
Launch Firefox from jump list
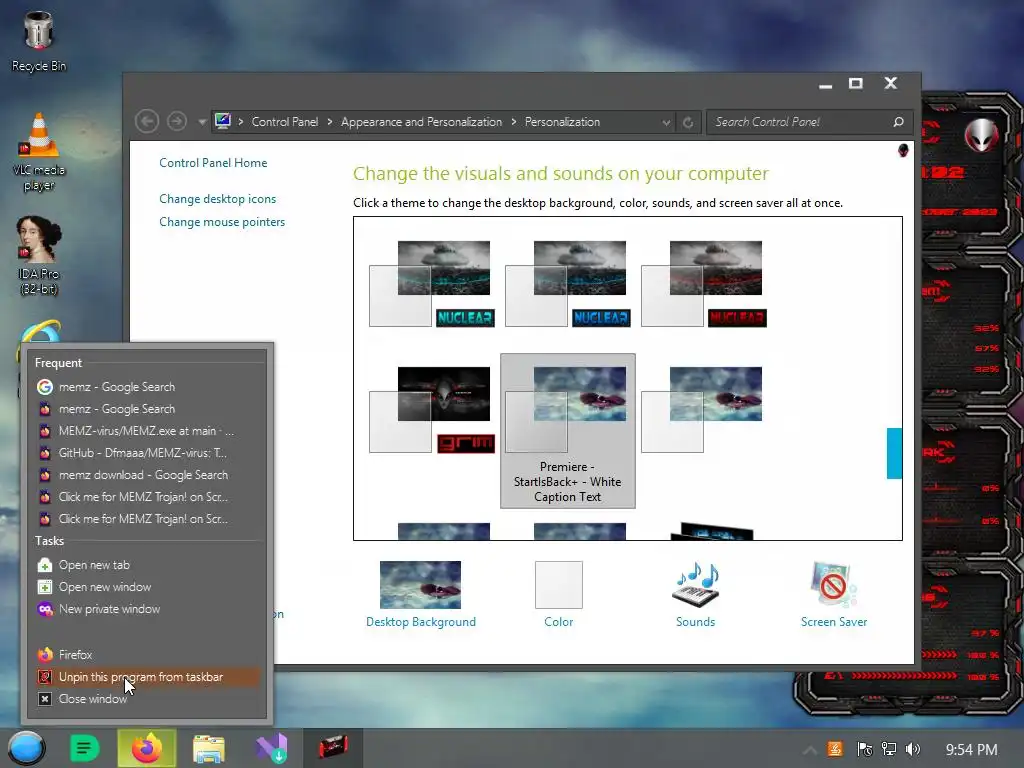(x=148, y=654)
